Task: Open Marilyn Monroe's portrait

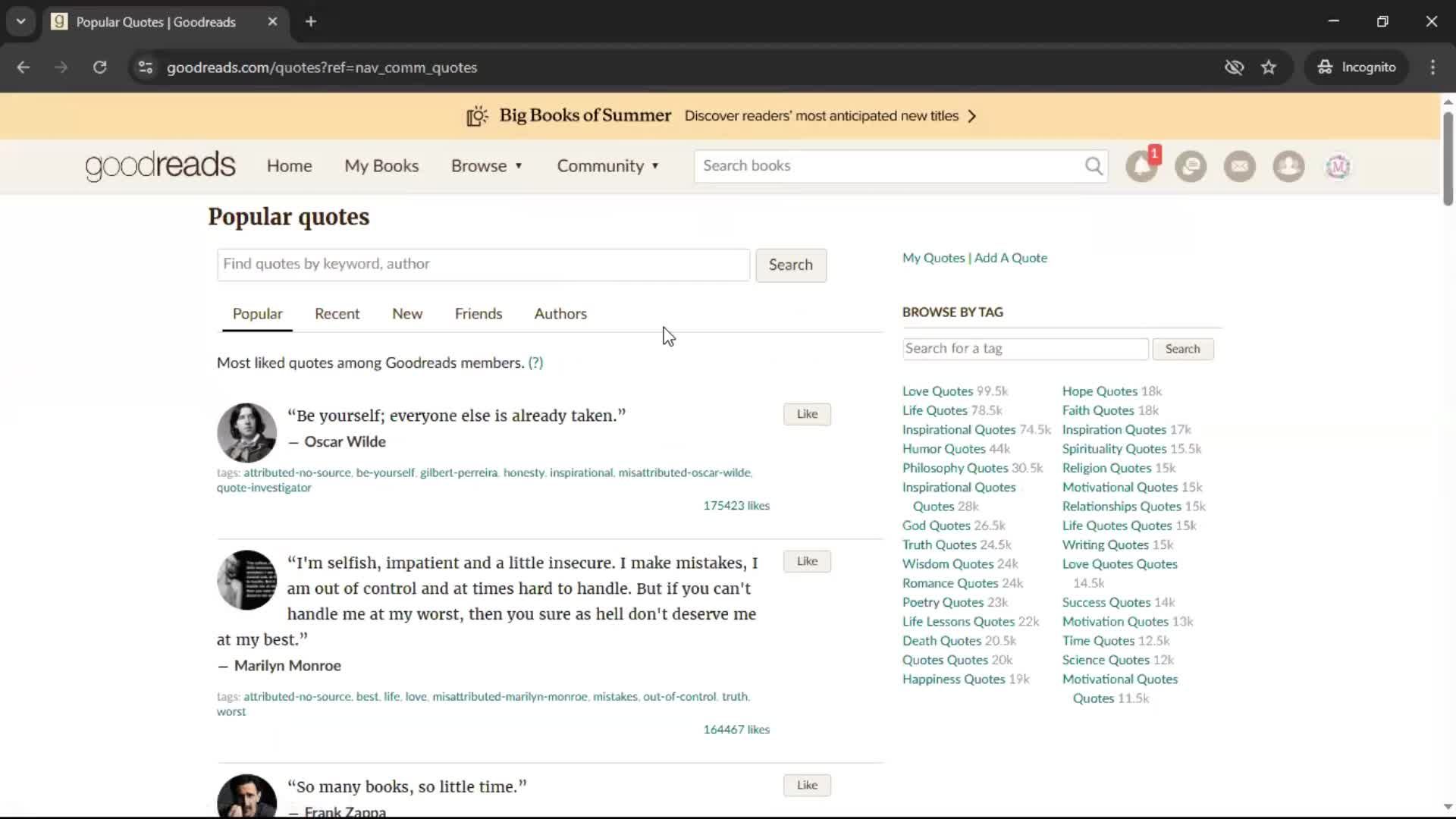Action: tap(246, 580)
